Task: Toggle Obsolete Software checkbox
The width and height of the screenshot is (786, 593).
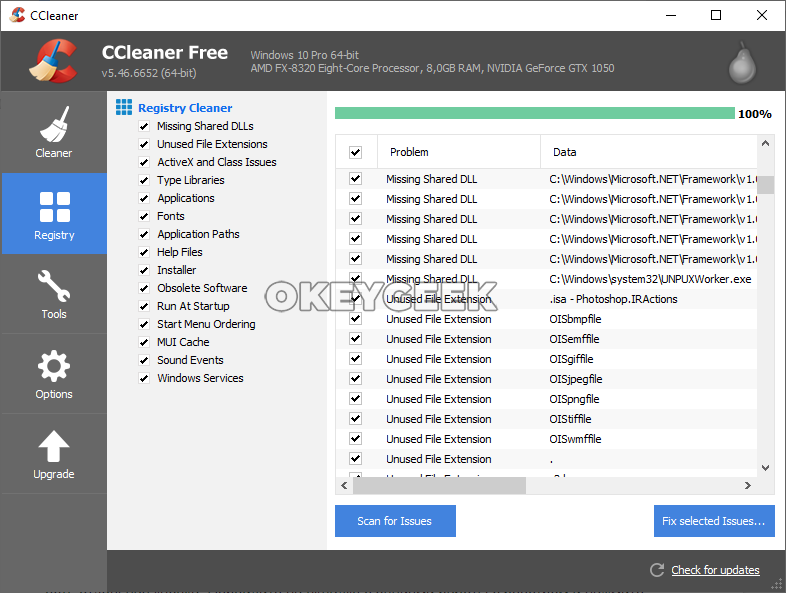Action: pyautogui.click(x=144, y=289)
